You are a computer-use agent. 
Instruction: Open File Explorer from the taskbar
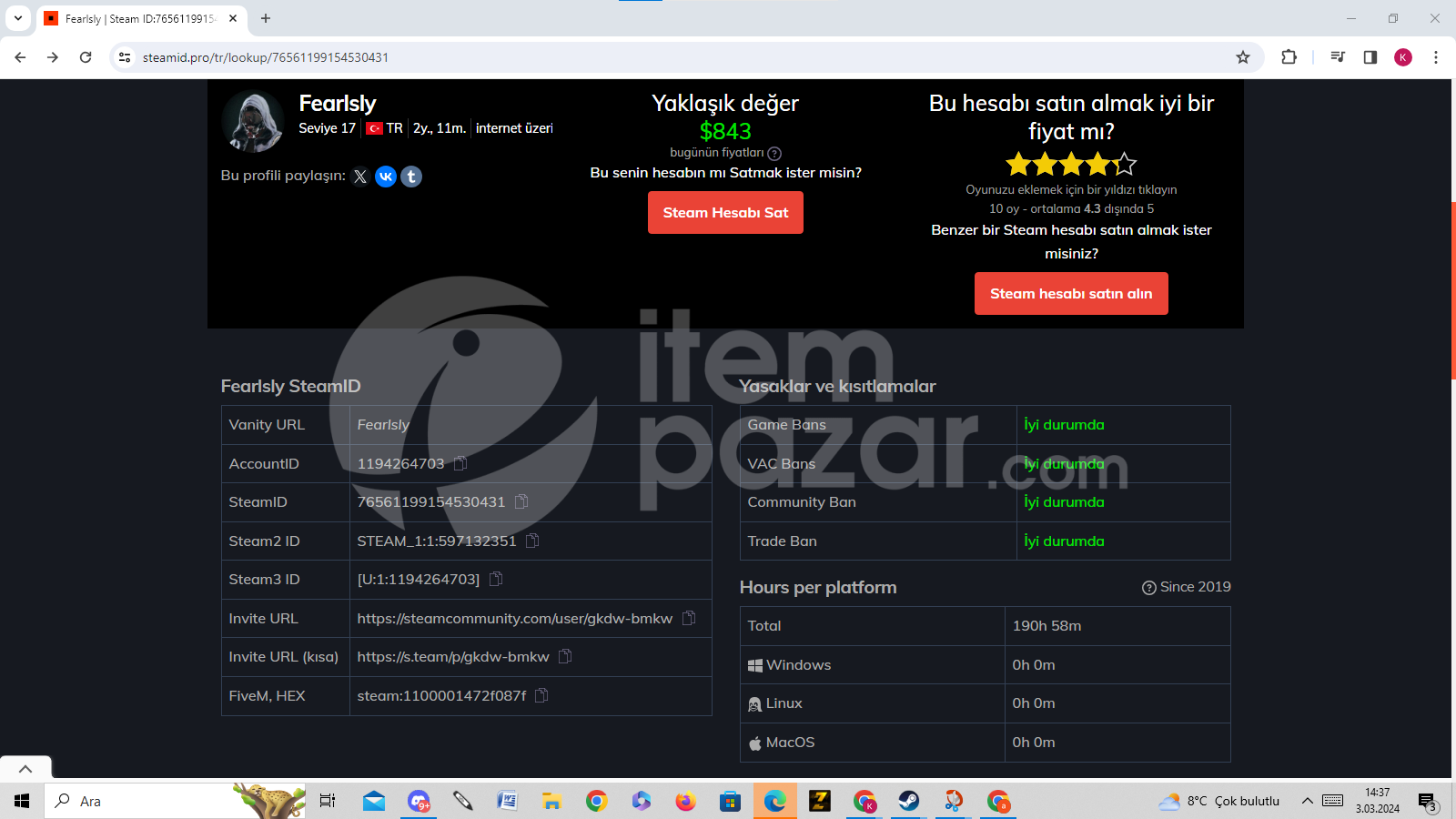point(552,801)
